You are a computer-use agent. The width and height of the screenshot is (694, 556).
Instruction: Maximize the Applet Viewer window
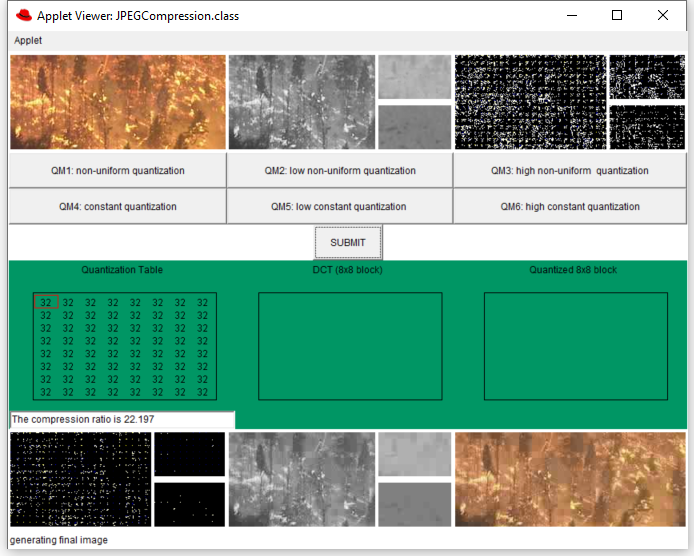pyautogui.click(x=617, y=16)
